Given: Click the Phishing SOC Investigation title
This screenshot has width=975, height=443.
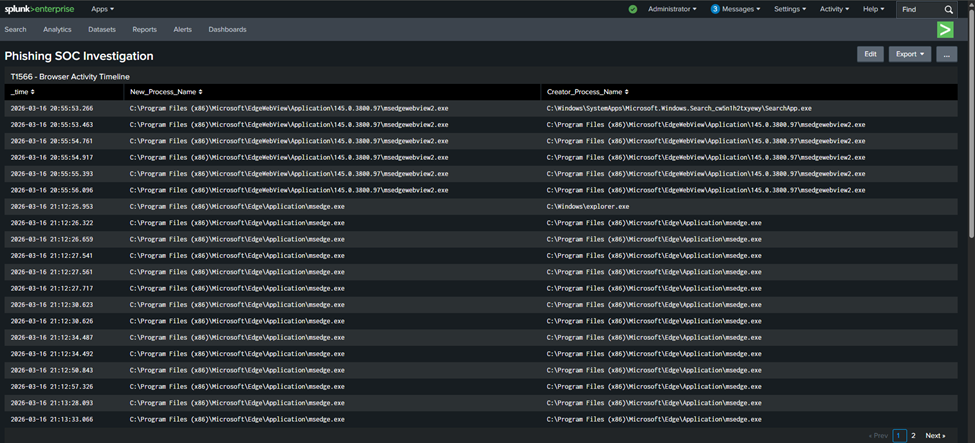Looking at the screenshot, I should pyautogui.click(x=79, y=56).
